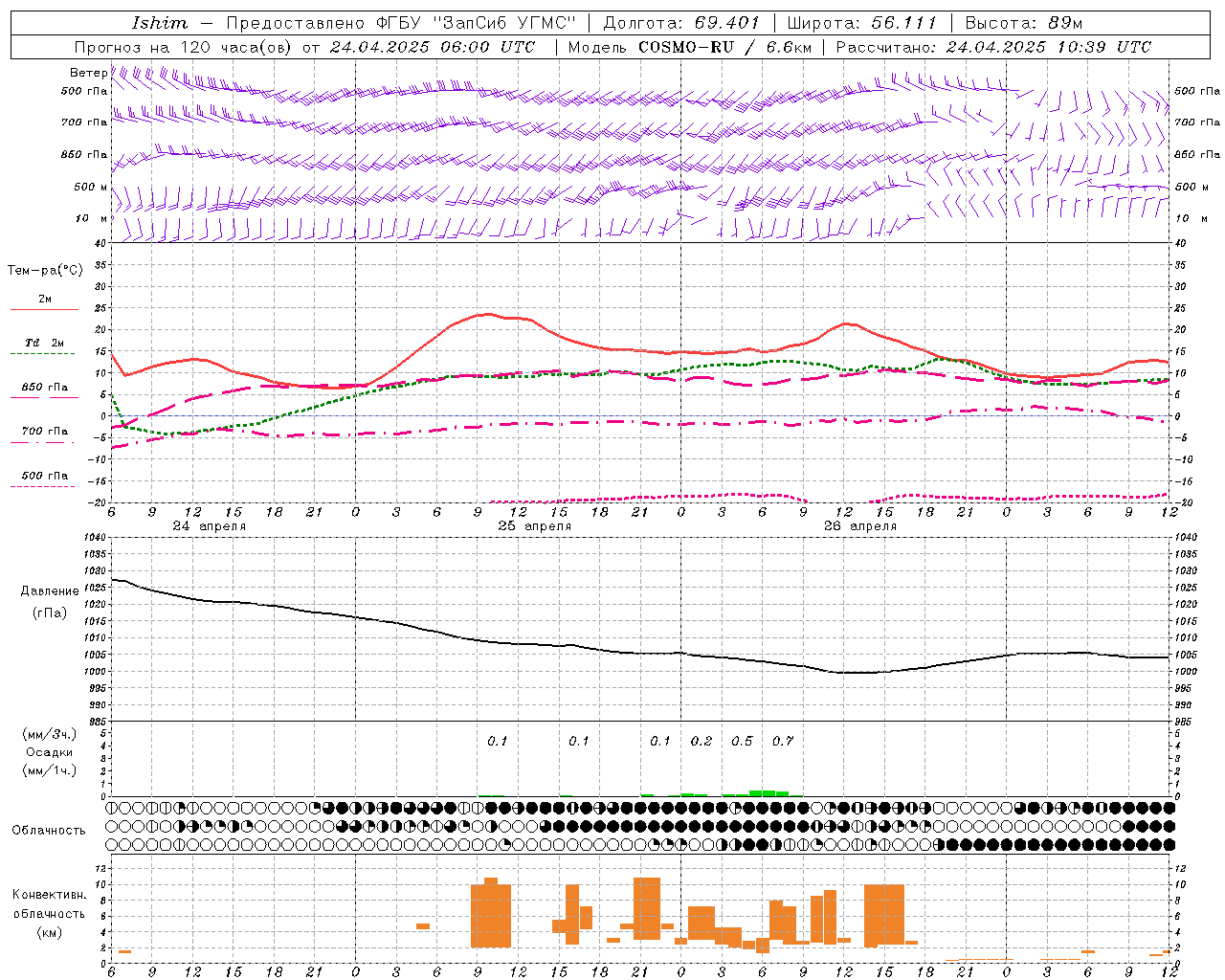Click the "(гПа)" pressure unit label

(50, 613)
